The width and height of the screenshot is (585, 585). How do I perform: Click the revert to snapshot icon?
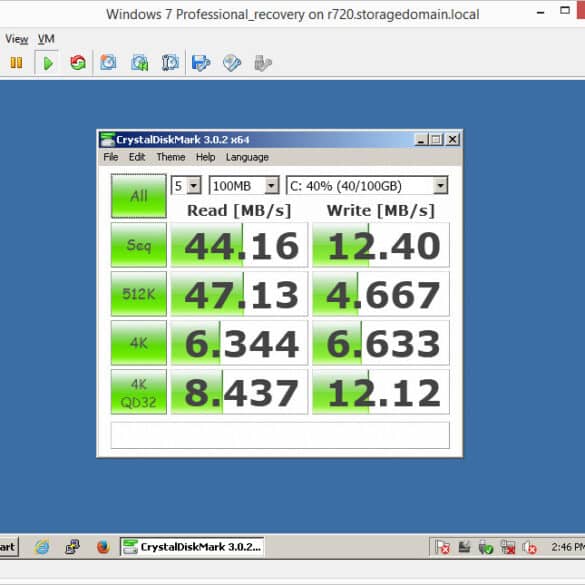tap(140, 63)
